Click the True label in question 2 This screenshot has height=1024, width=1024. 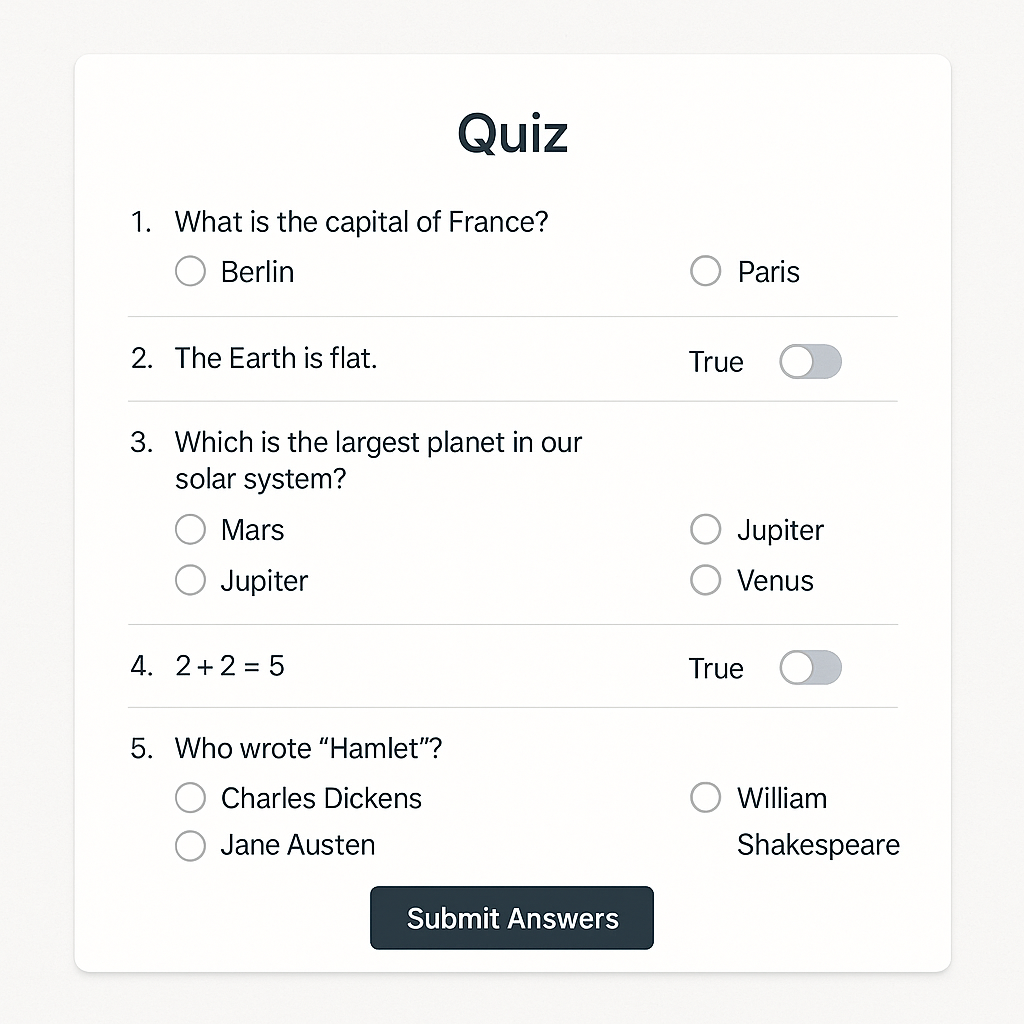(x=716, y=362)
